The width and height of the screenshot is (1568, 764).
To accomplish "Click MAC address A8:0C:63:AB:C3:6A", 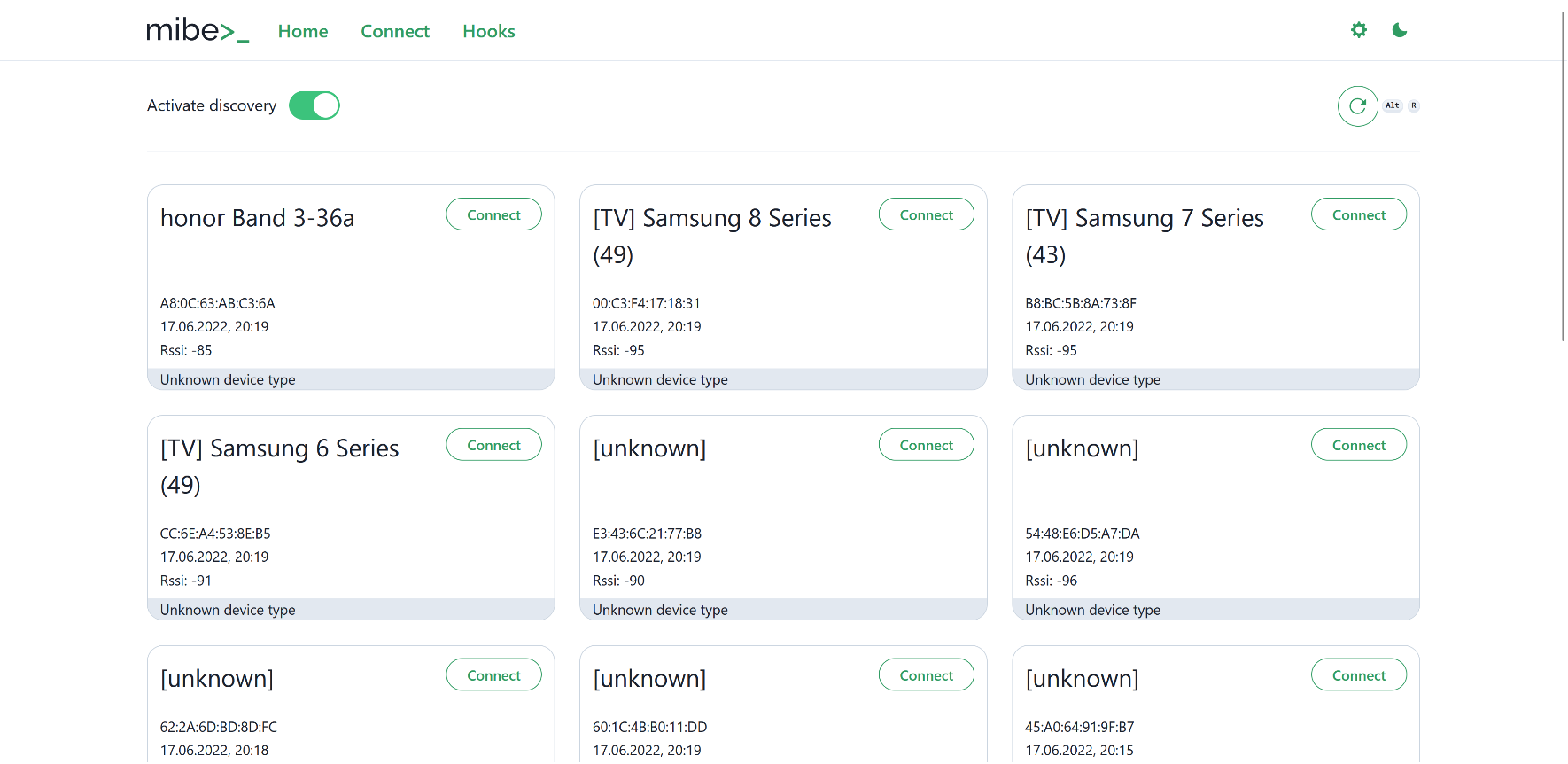I will [x=218, y=303].
